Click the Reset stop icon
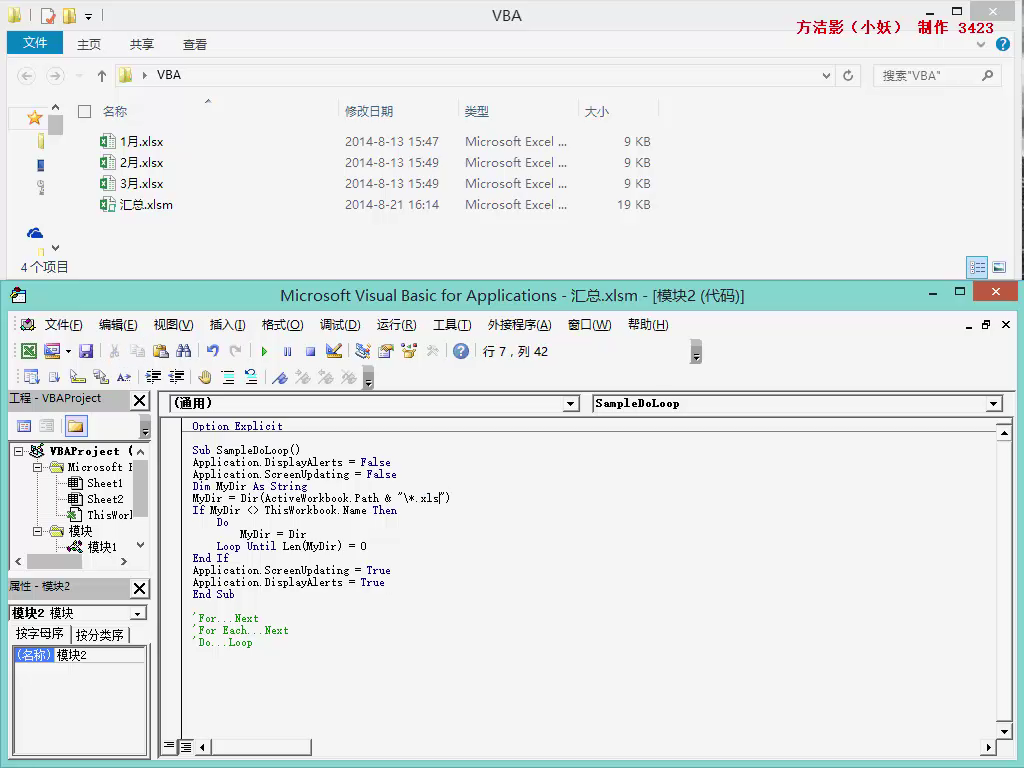This screenshot has width=1024, height=768. pos(310,351)
